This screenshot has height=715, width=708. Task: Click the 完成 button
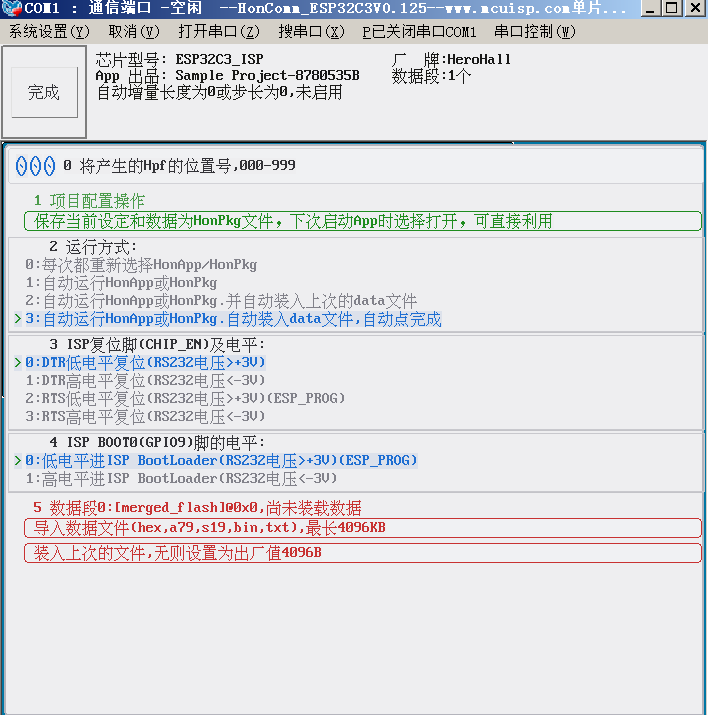pyautogui.click(x=44, y=92)
